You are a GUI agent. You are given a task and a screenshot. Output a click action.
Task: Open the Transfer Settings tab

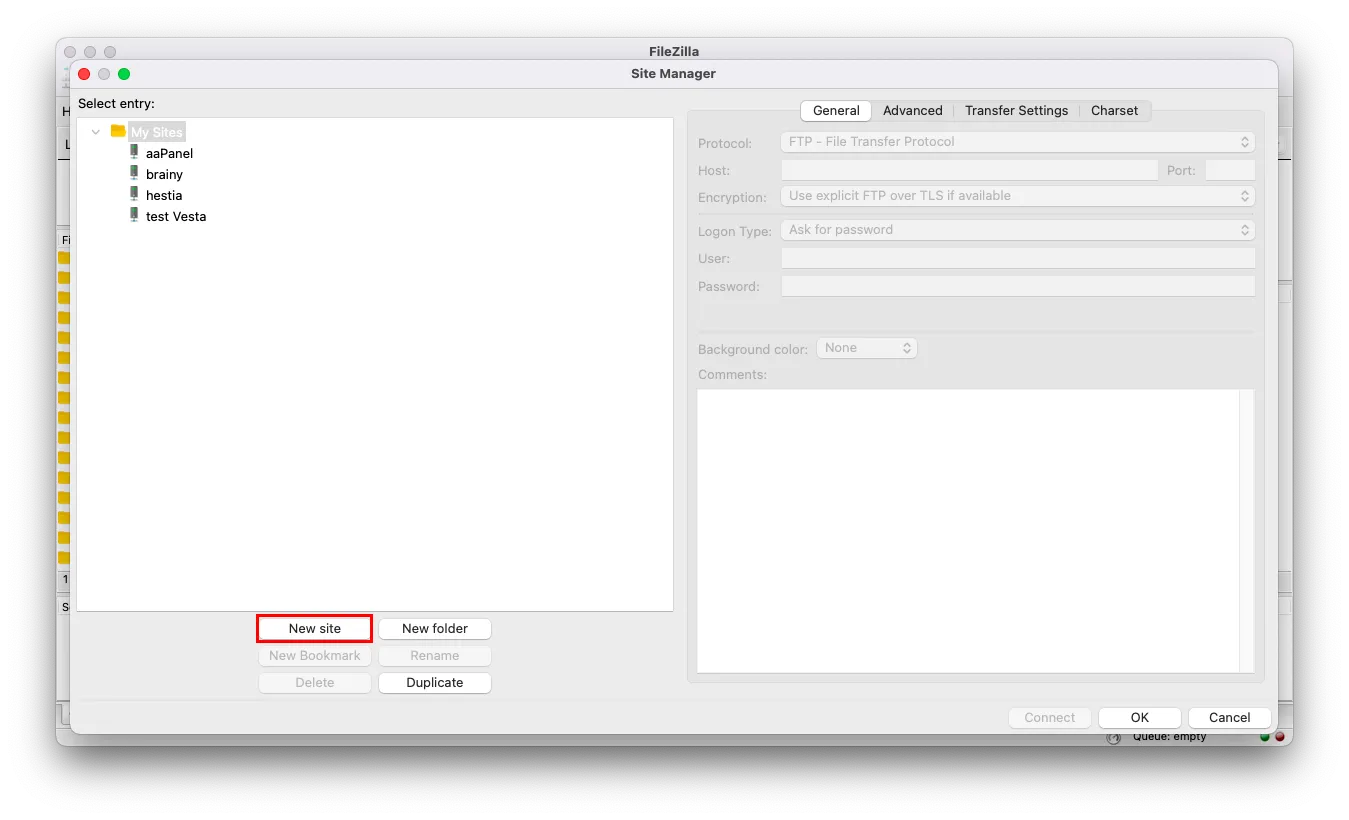(x=1016, y=110)
